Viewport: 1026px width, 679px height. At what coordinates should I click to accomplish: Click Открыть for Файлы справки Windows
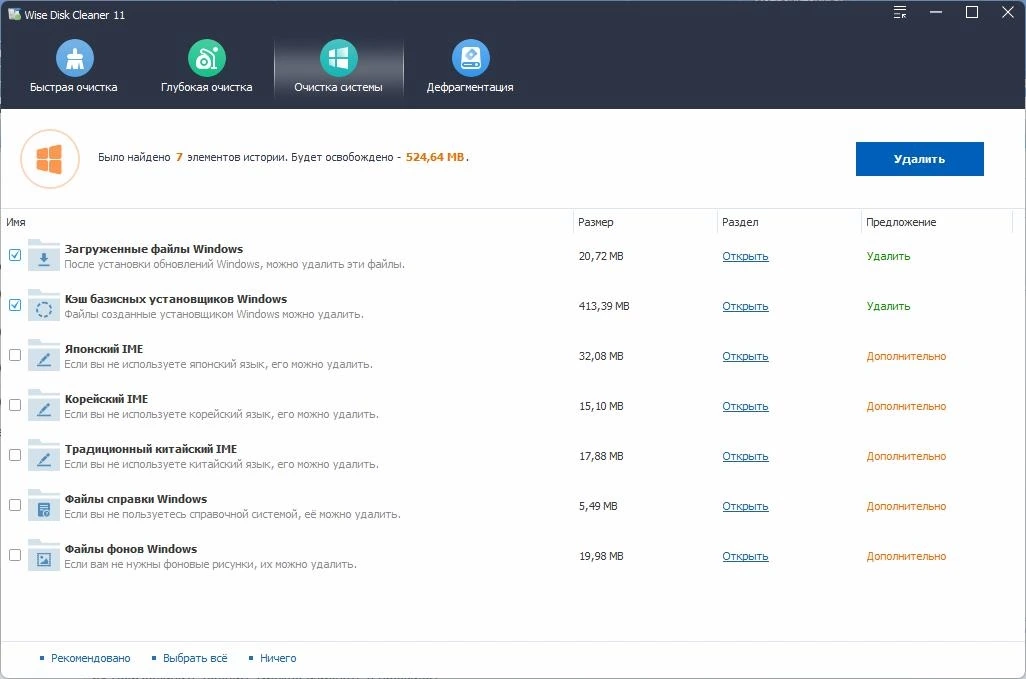[x=745, y=506]
